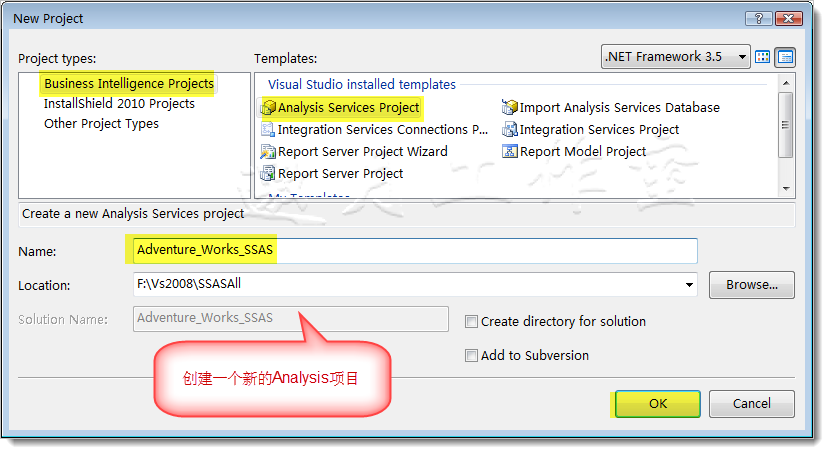Click the Integration Services Project label
The image size is (829, 454).
(600, 129)
